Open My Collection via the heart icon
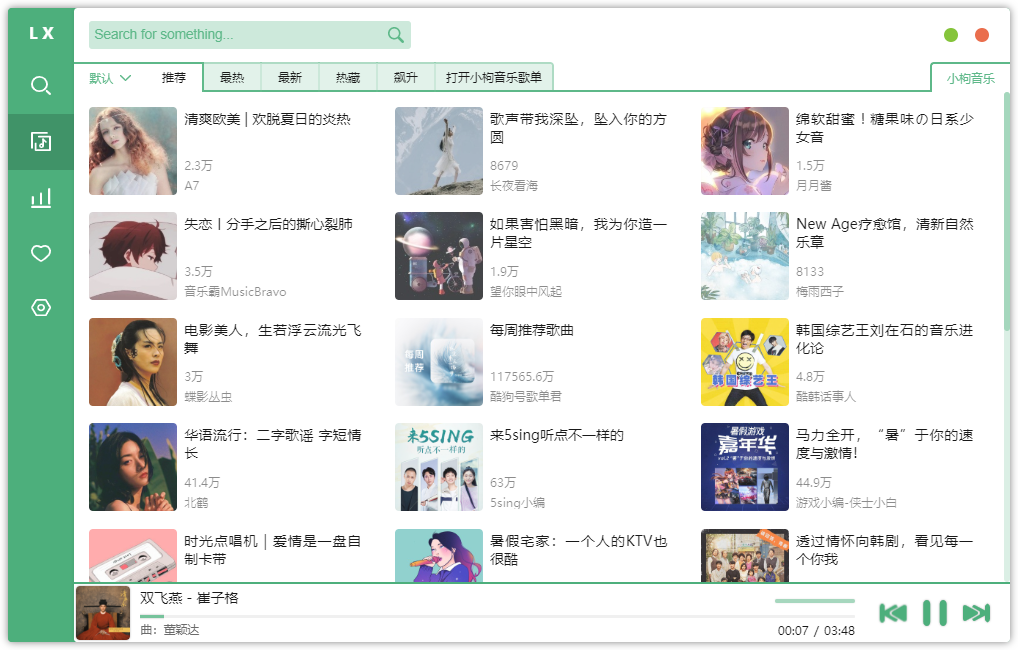This screenshot has height=650, width=1018. (40, 253)
